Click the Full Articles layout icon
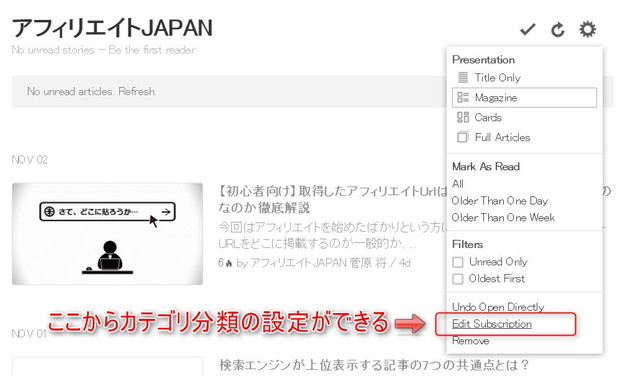The height and width of the screenshot is (376, 620). tap(463, 137)
